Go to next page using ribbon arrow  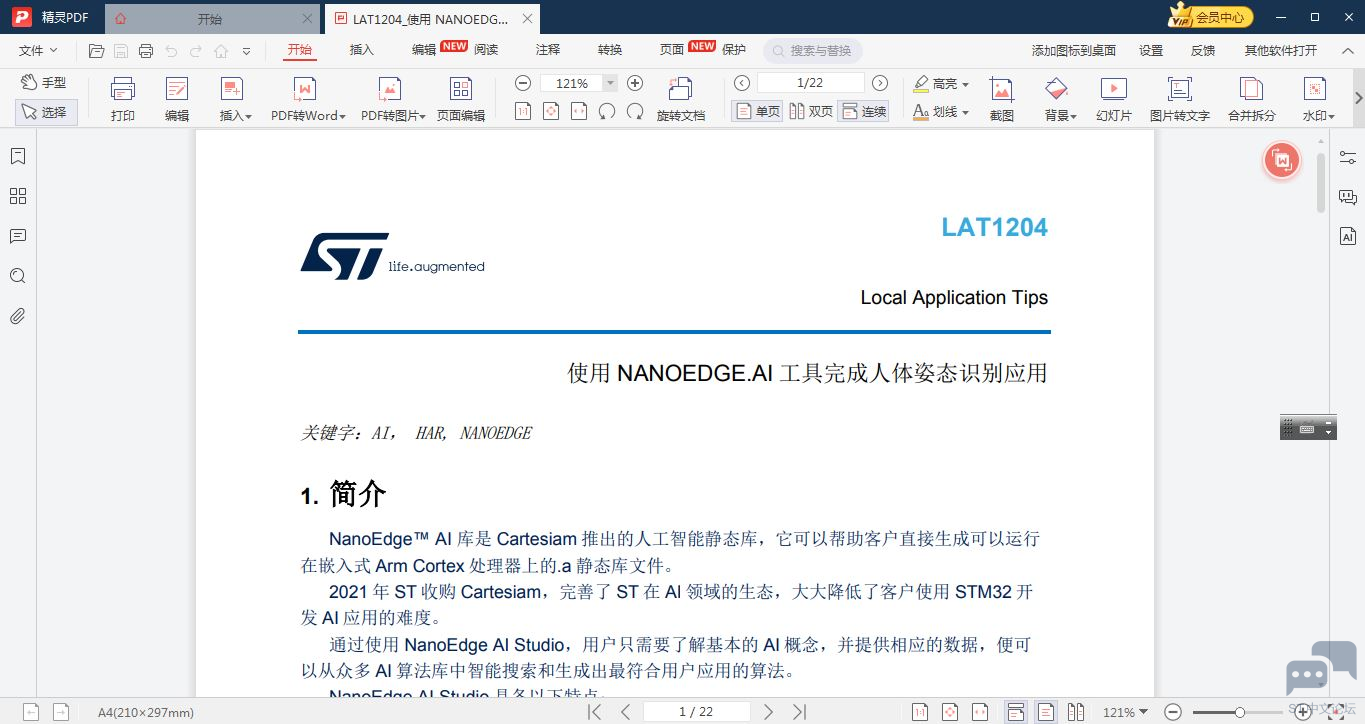[x=880, y=83]
